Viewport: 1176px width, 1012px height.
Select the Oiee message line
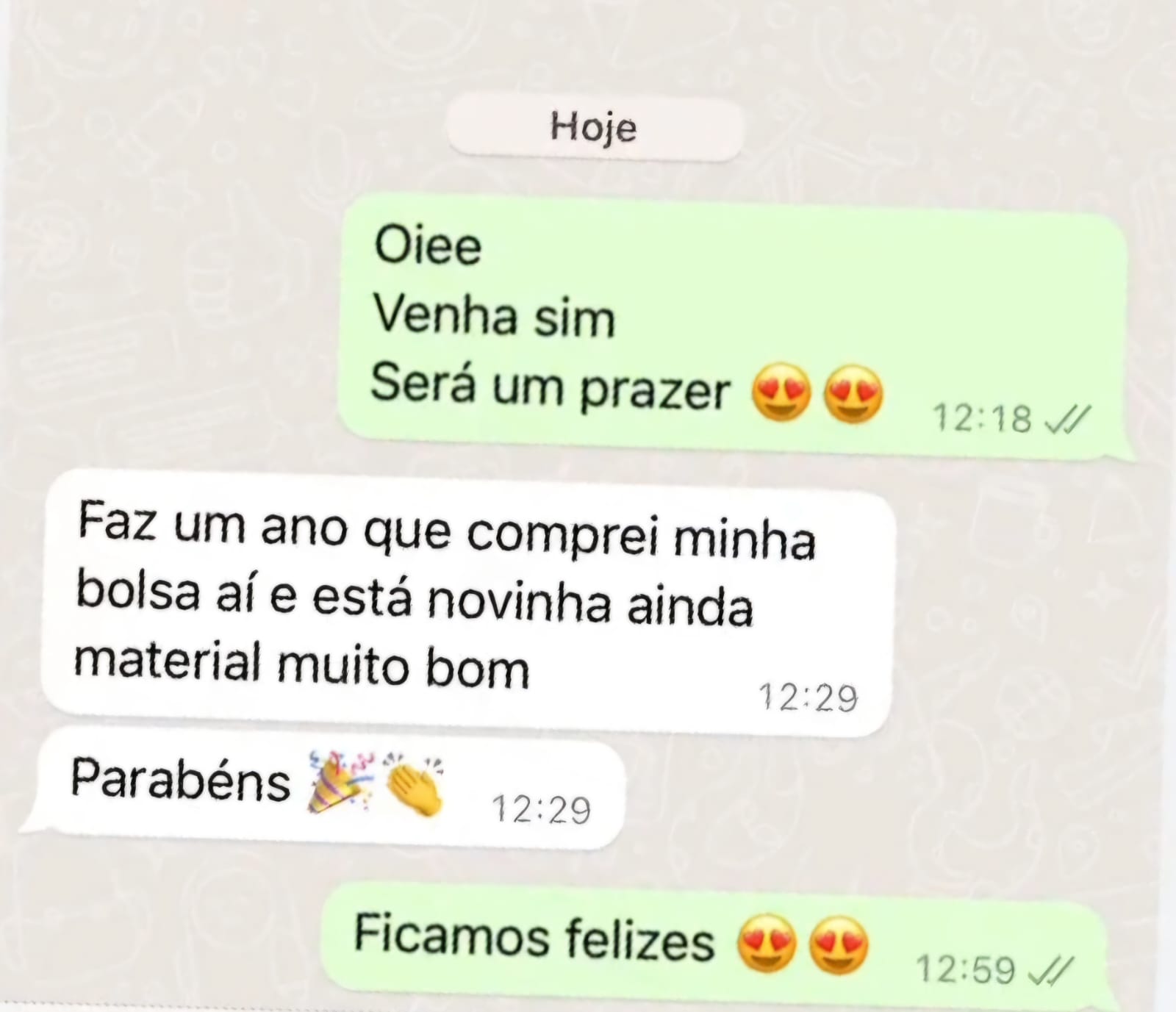[428, 245]
